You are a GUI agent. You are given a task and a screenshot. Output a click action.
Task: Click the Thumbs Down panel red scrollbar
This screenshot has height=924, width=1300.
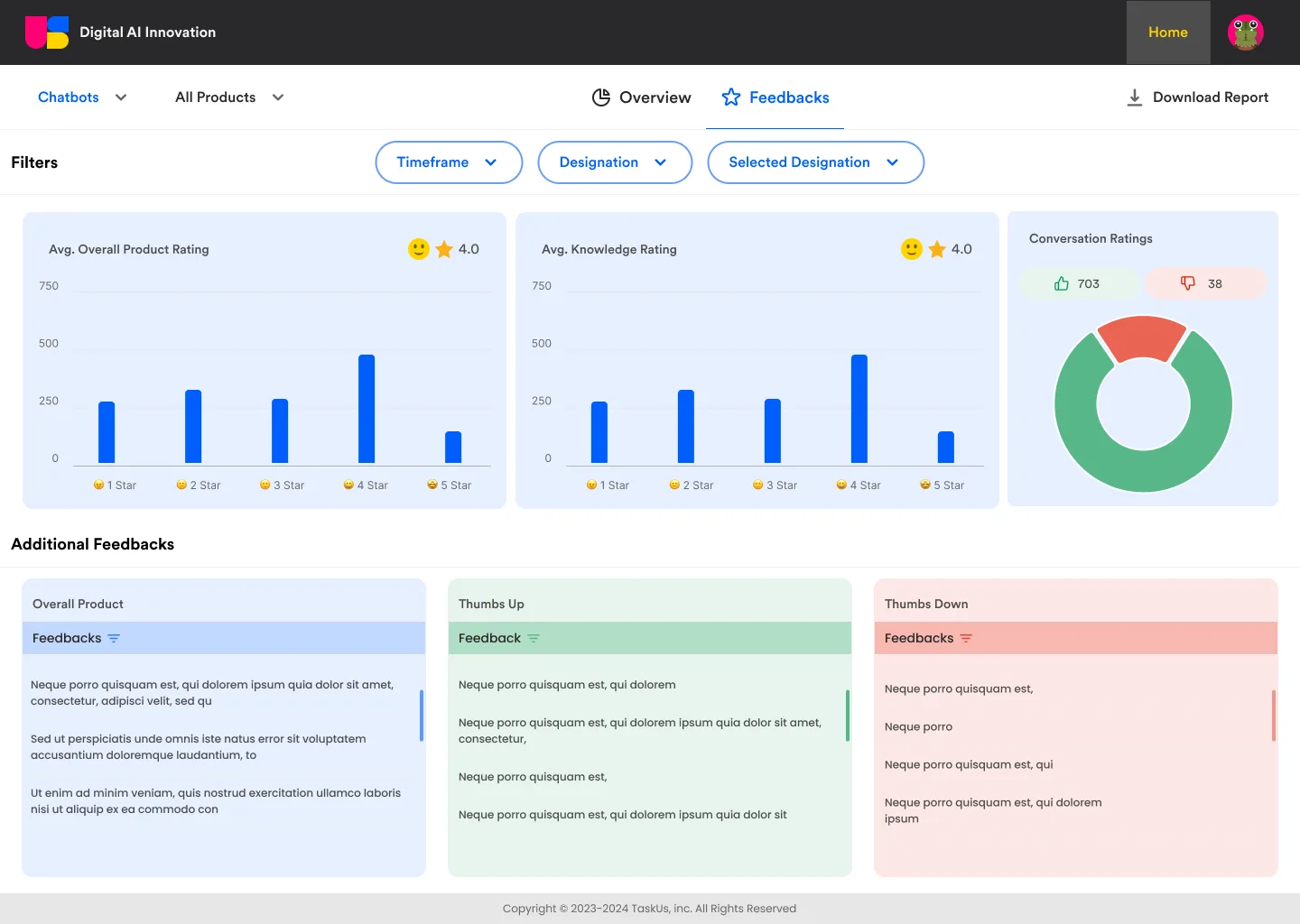tap(1274, 716)
